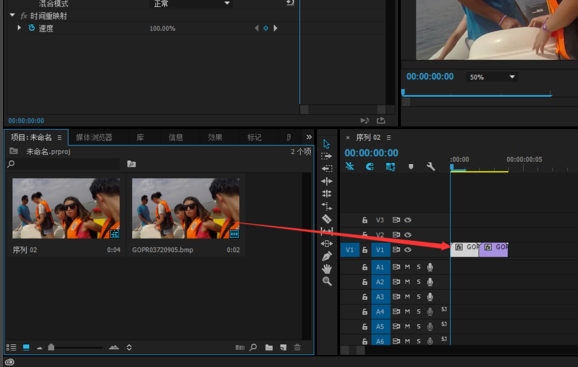Click the export frame icon in effect controls
This screenshot has width=578, height=367.
click(381, 120)
